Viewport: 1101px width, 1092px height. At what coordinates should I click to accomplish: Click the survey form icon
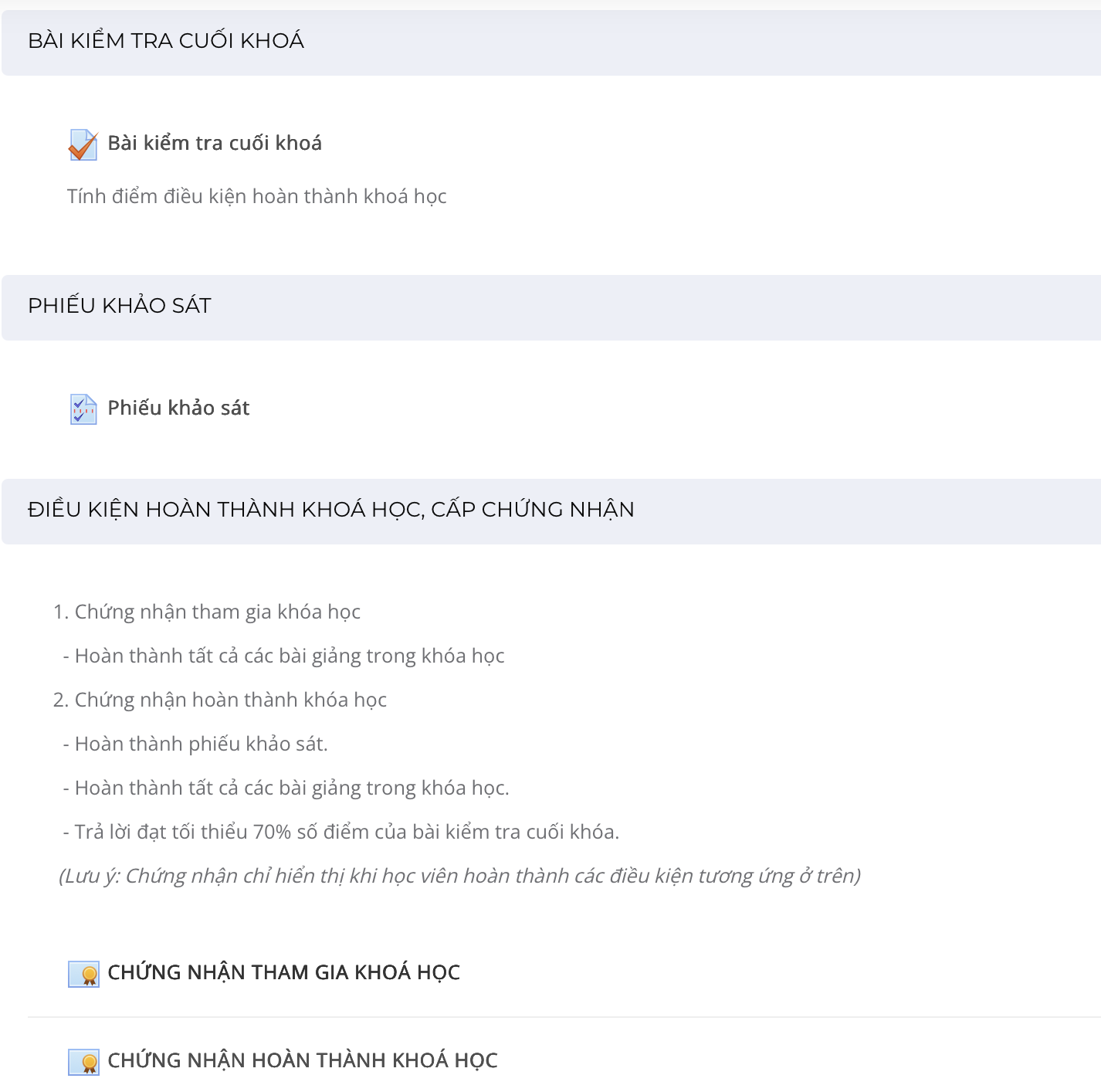point(83,409)
